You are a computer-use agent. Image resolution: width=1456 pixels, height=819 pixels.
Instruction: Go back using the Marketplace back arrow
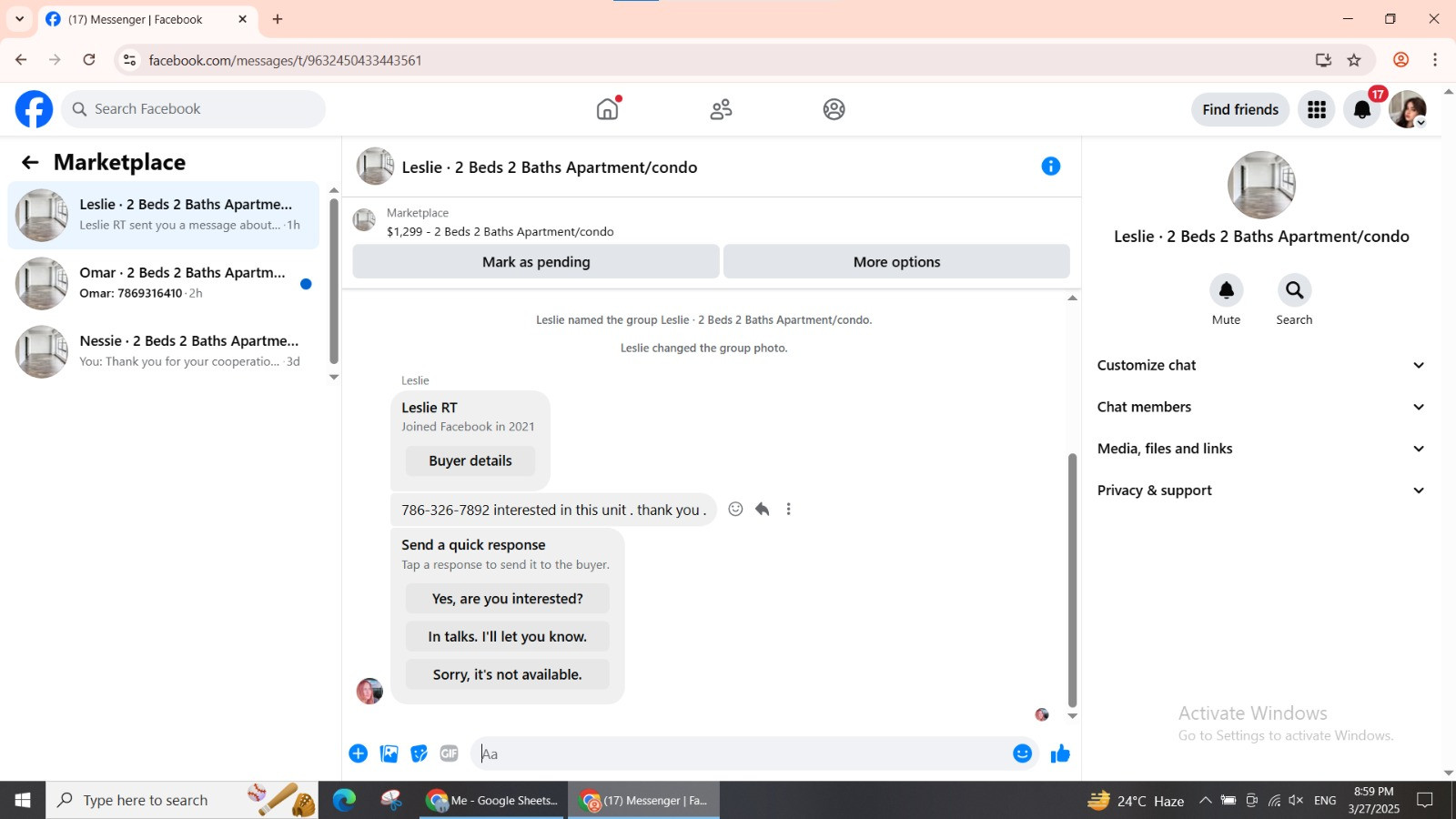click(30, 162)
